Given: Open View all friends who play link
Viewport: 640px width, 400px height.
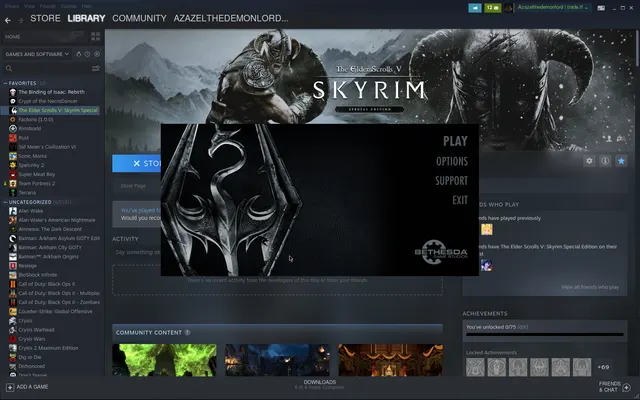Looking at the screenshot, I should coord(590,287).
